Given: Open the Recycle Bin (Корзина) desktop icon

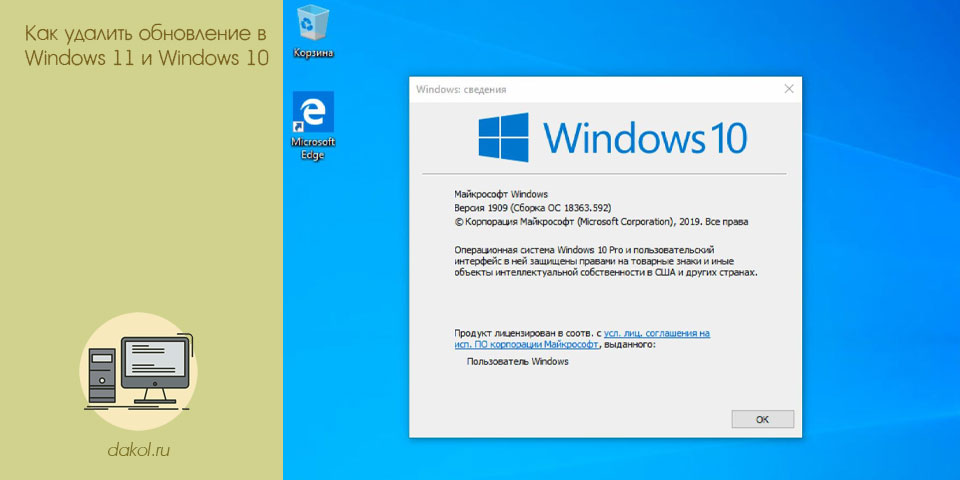Looking at the screenshot, I should coord(313,31).
